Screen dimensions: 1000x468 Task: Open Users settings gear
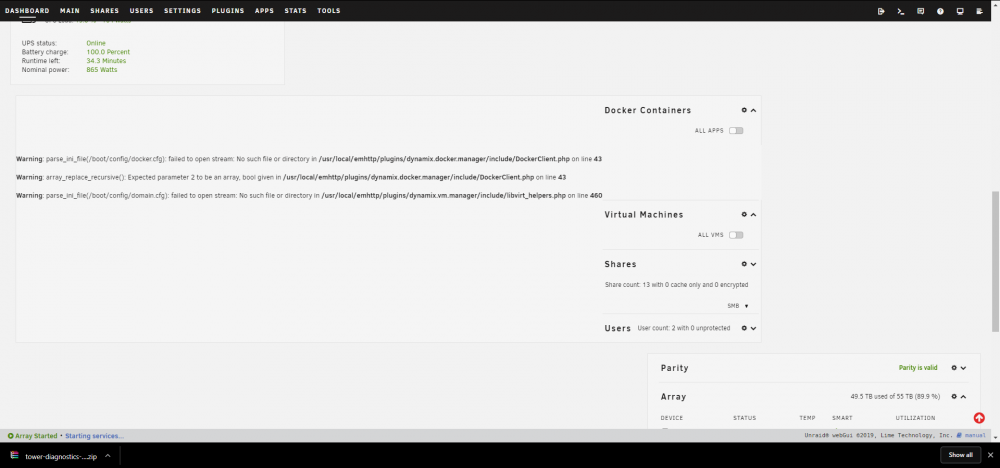tap(744, 328)
